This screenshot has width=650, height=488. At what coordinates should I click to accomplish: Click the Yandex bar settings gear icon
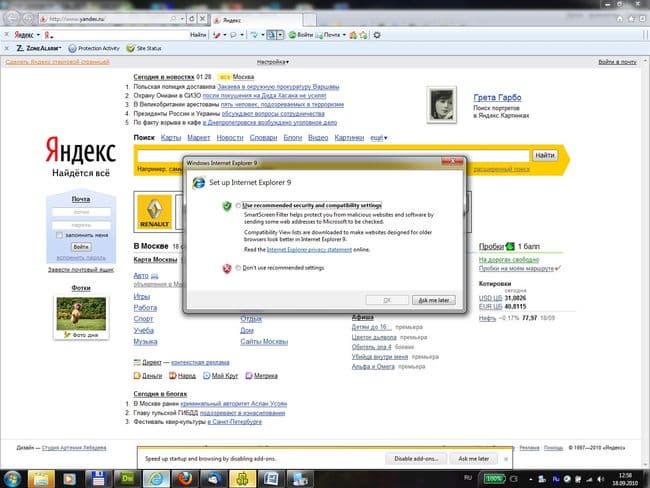[x=377, y=35]
